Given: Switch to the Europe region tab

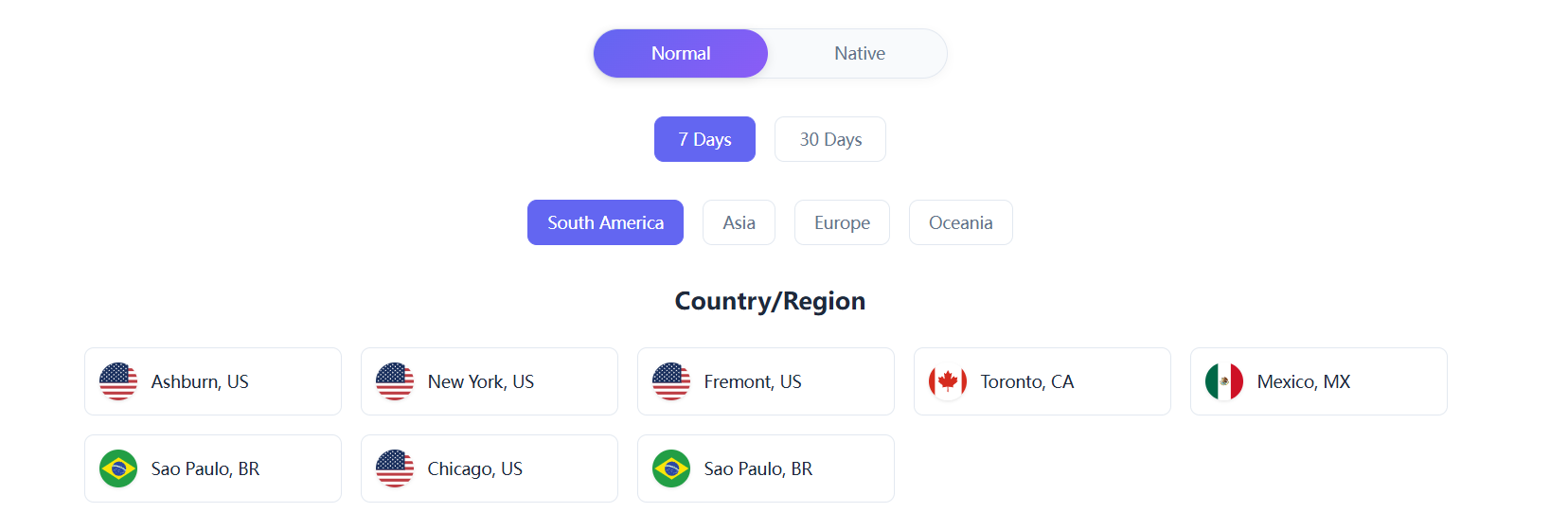Looking at the screenshot, I should (x=842, y=222).
